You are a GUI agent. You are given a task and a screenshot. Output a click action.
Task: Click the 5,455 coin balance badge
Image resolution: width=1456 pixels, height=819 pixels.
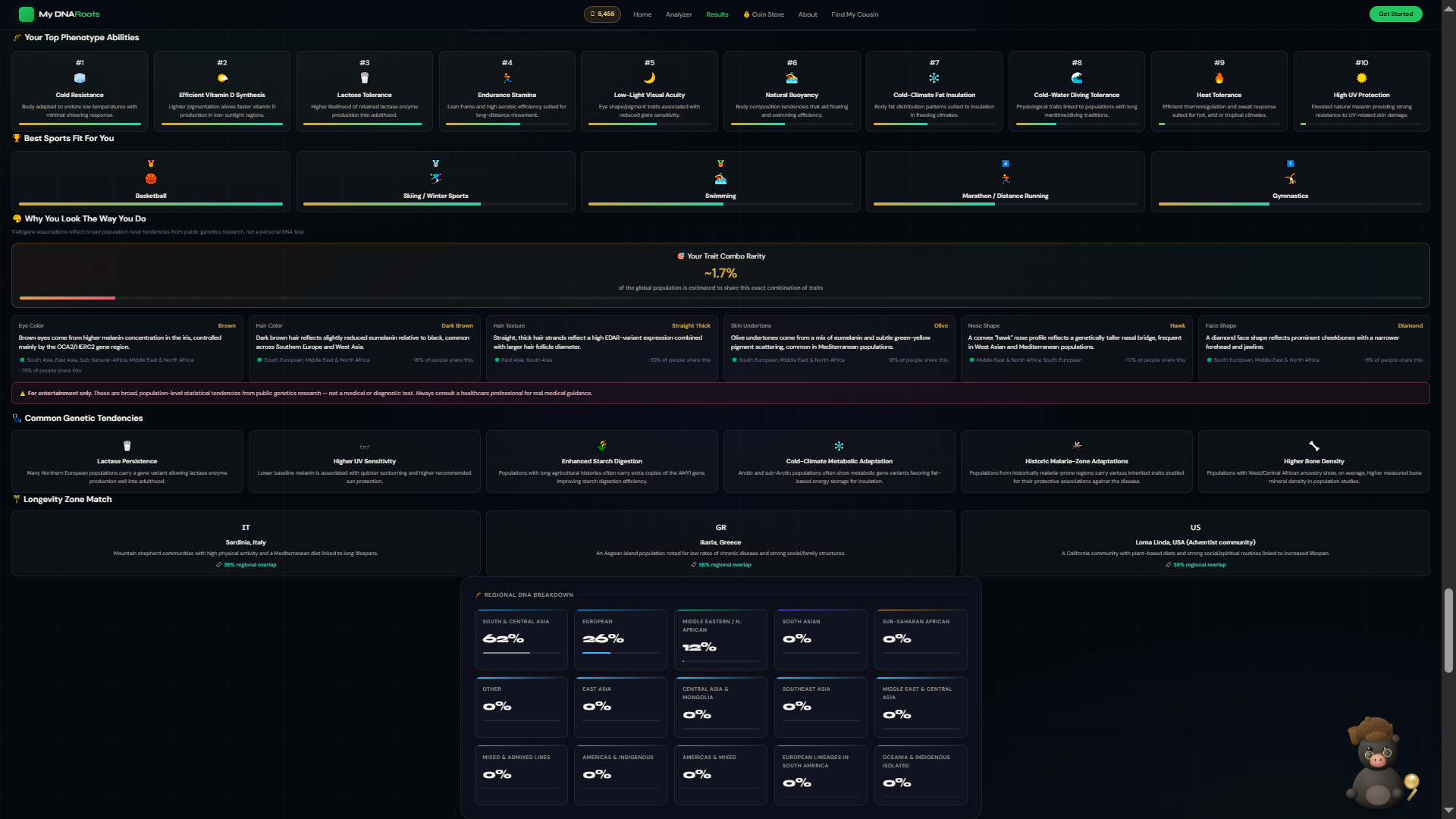[602, 14]
